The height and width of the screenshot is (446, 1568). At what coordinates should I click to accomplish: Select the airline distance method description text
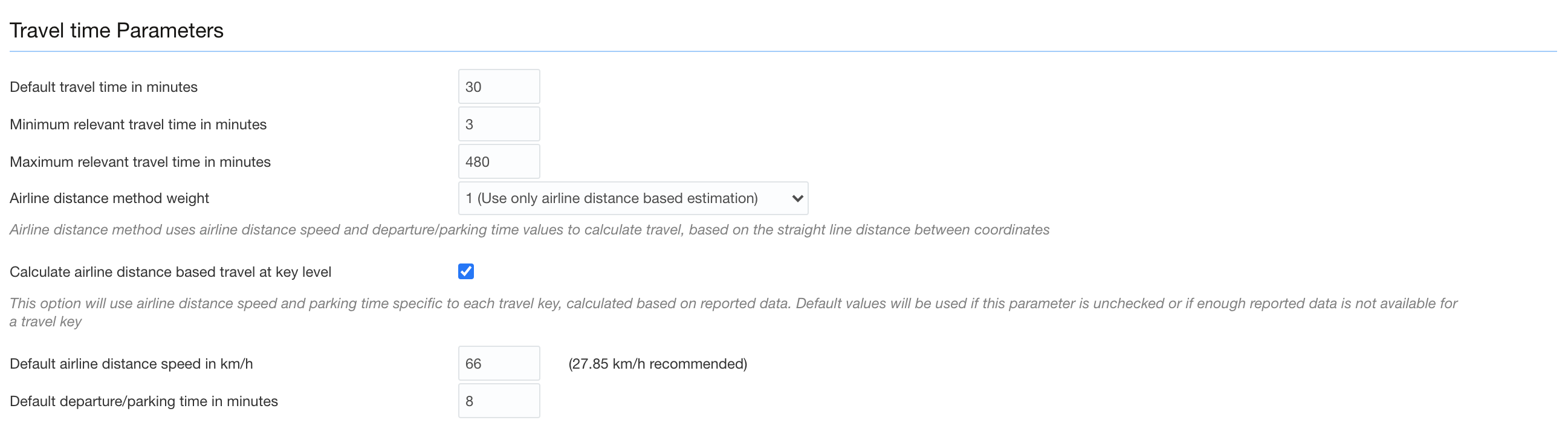click(x=529, y=230)
